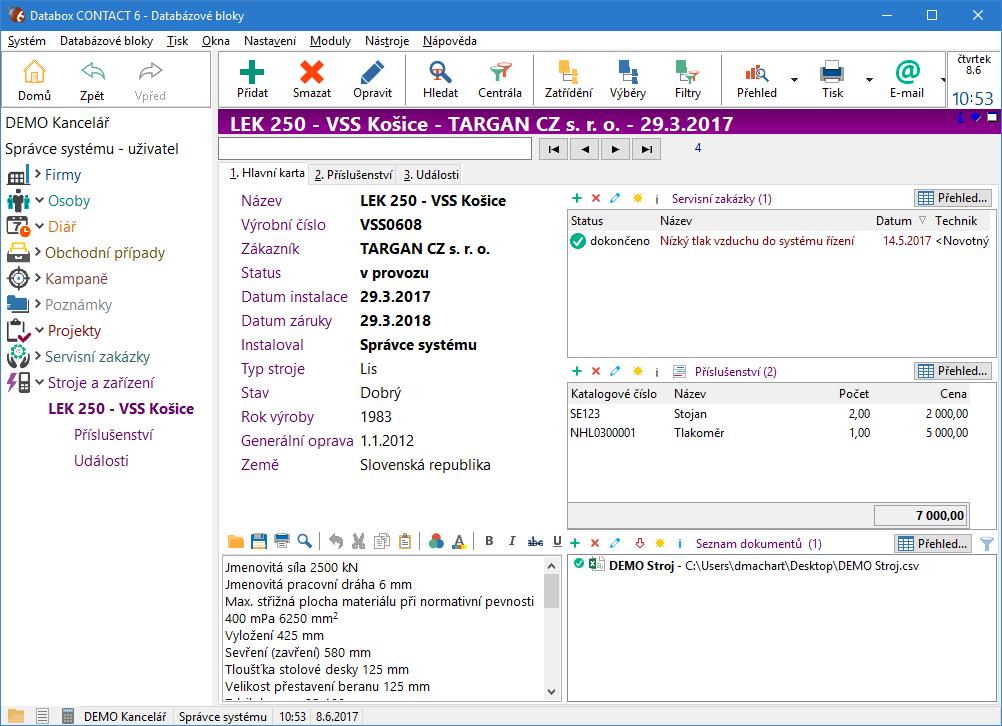1002x726 pixels.
Task: Open Přehled for Příslušenství panel
Action: coord(953,371)
